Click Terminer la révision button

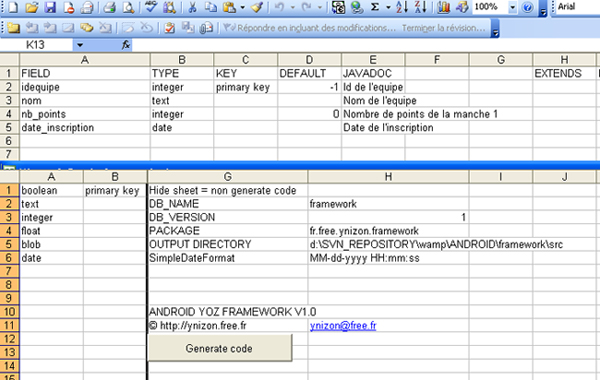tap(443, 28)
